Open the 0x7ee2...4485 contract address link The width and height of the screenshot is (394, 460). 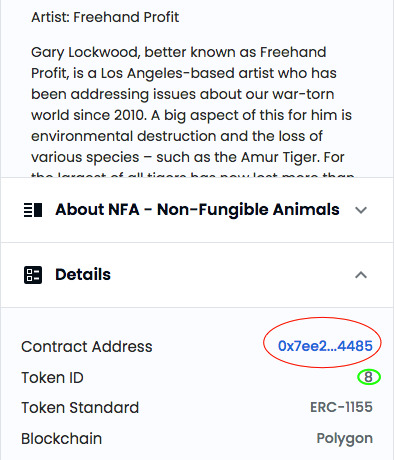point(325,346)
